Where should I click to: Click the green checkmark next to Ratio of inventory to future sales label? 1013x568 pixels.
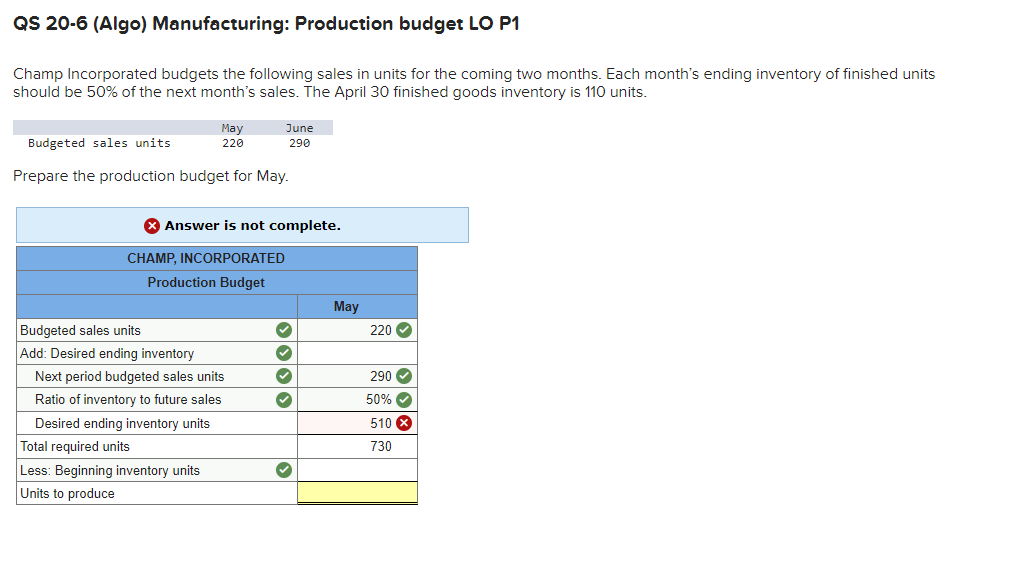[x=284, y=400]
